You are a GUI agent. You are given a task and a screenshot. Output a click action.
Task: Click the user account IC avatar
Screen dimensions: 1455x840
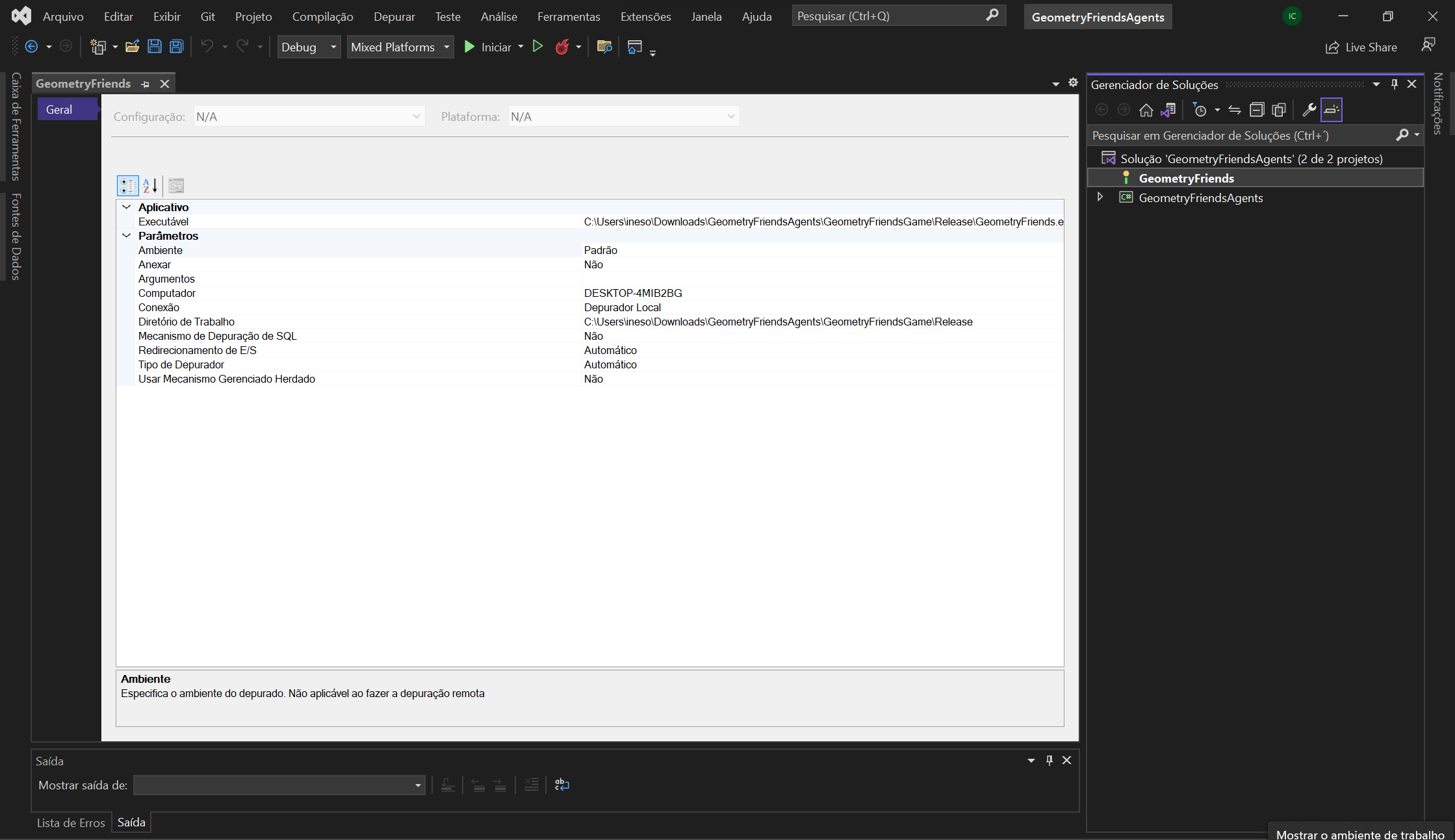(x=1293, y=16)
